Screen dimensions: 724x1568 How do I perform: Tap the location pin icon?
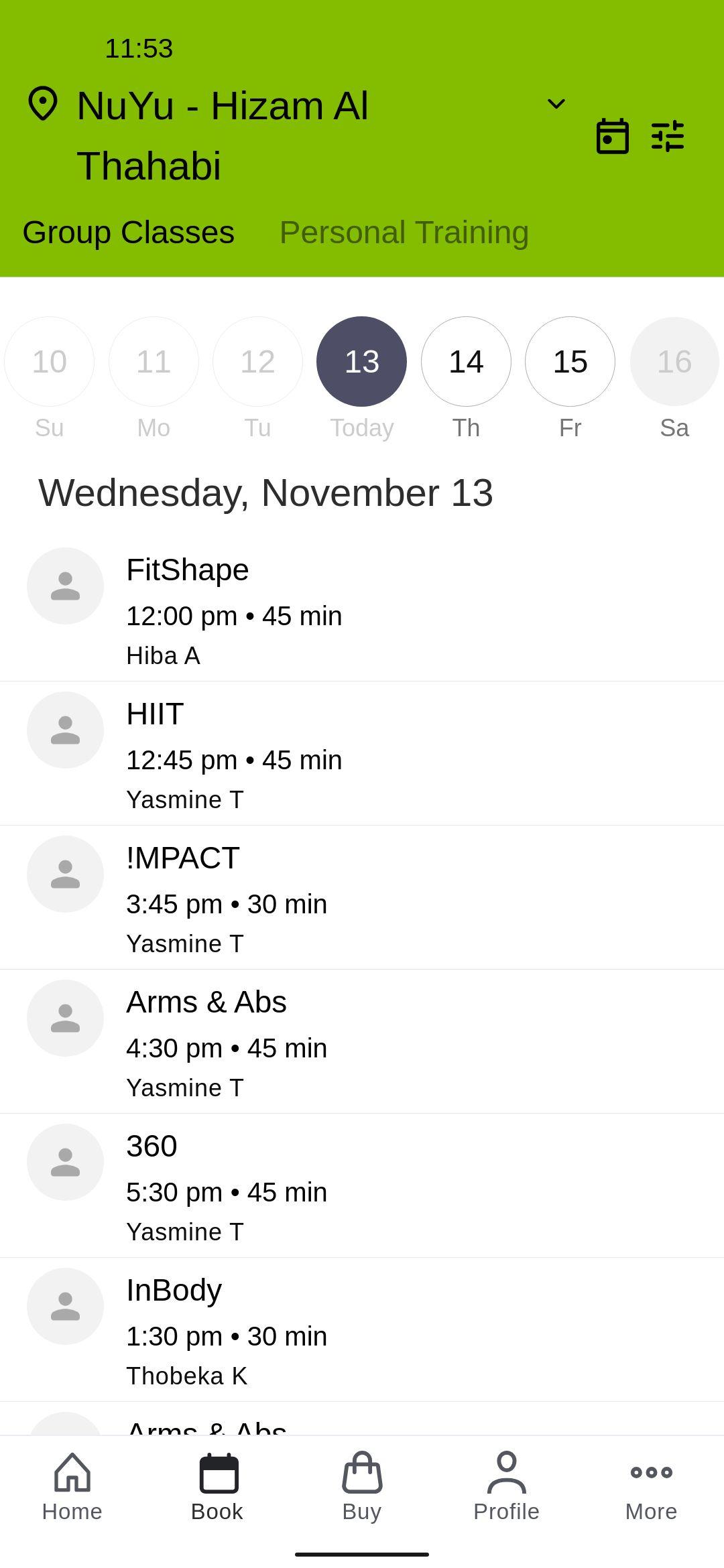pos(43,104)
